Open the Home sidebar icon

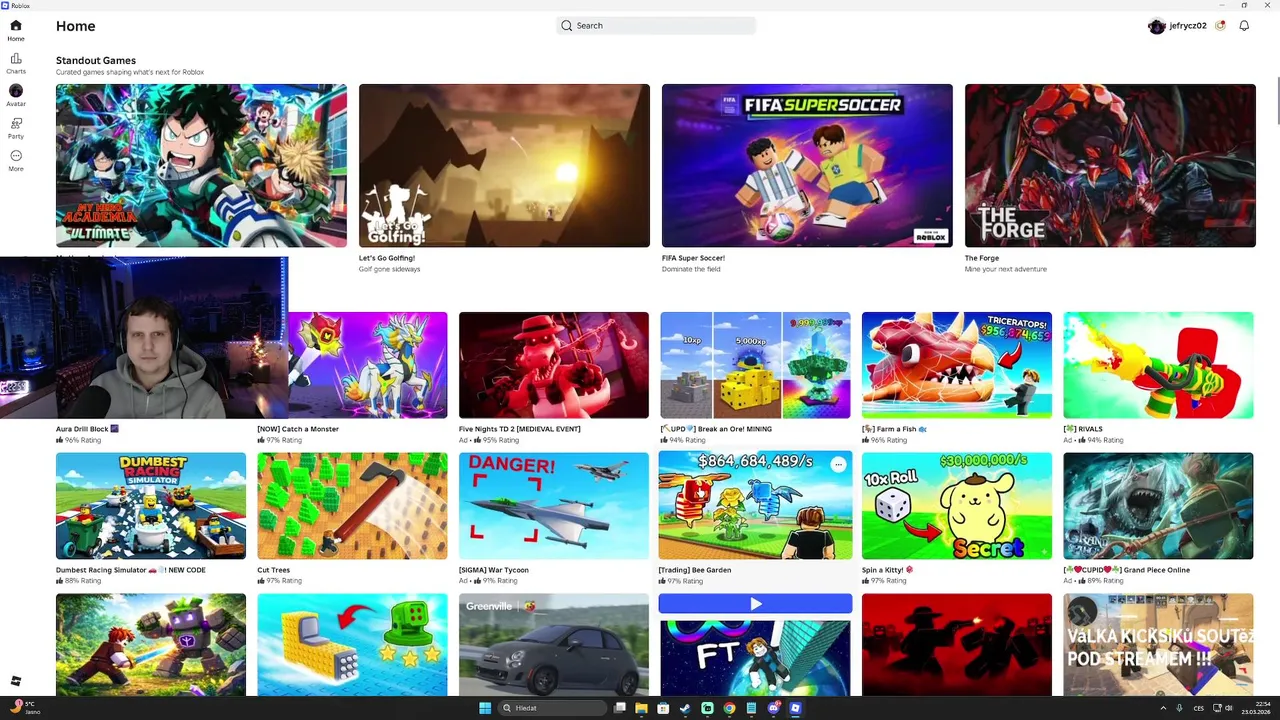16,30
